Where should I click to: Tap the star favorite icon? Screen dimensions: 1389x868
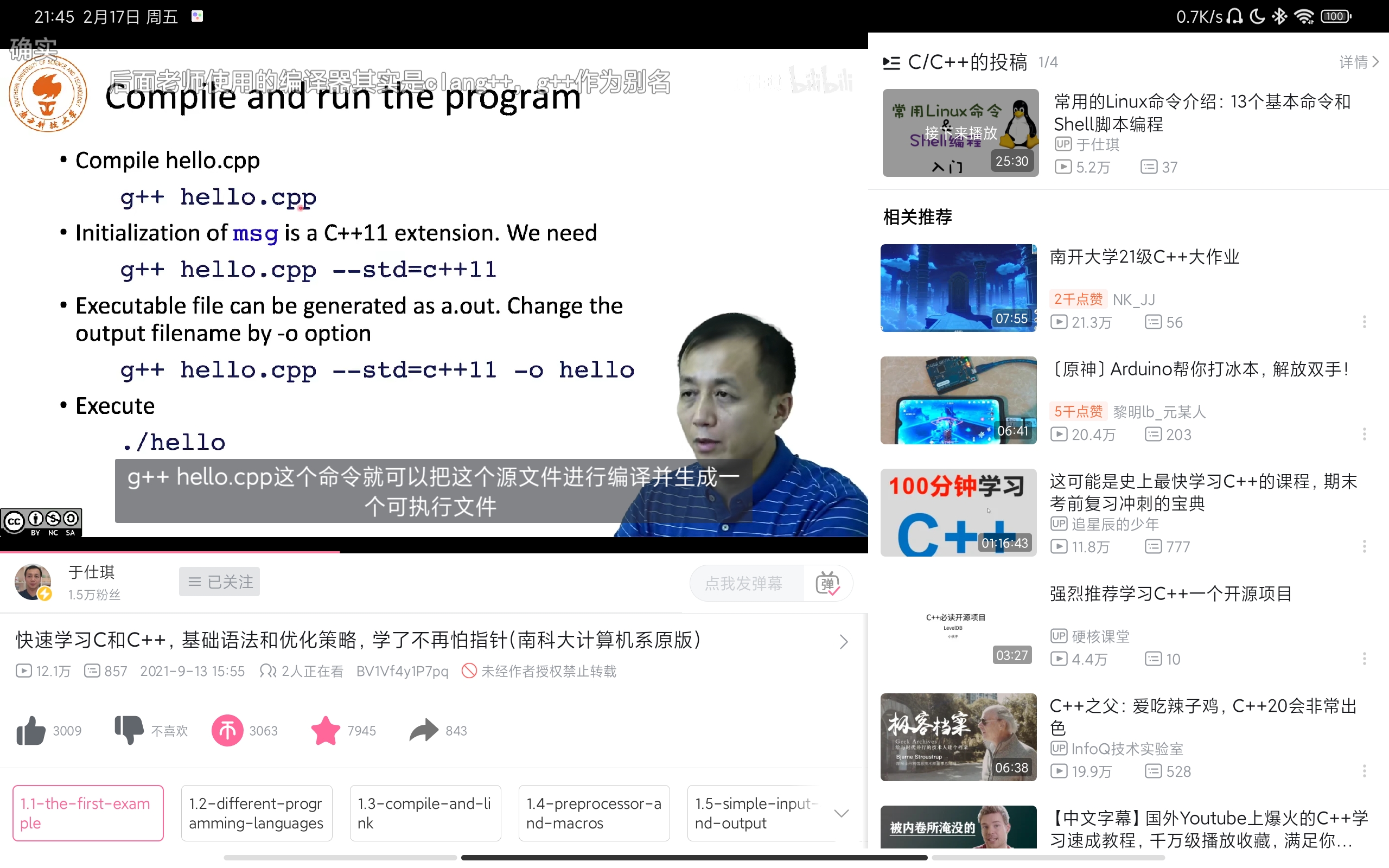[326, 730]
